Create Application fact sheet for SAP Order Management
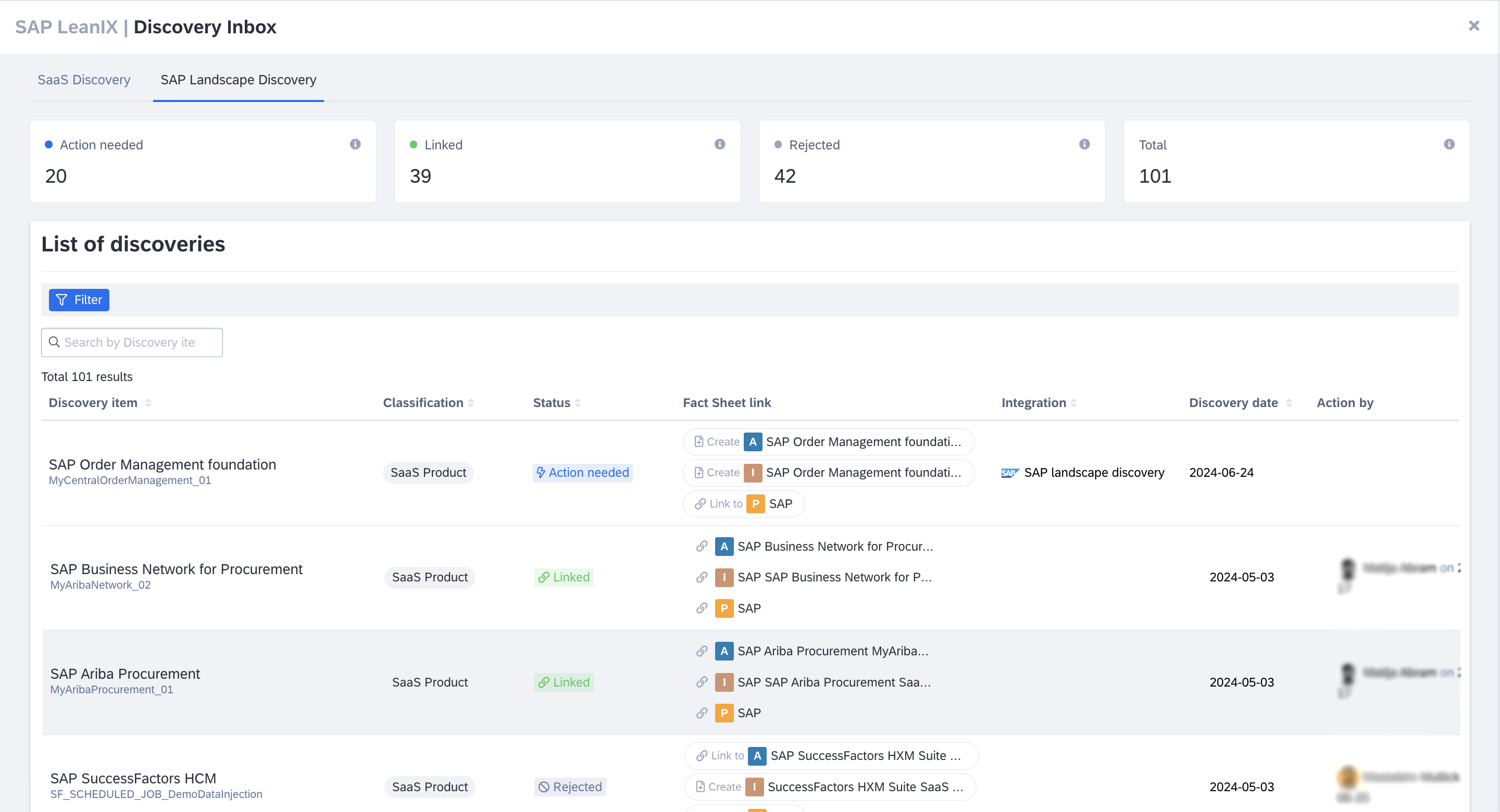This screenshot has height=812, width=1500. pyautogui.click(x=828, y=442)
